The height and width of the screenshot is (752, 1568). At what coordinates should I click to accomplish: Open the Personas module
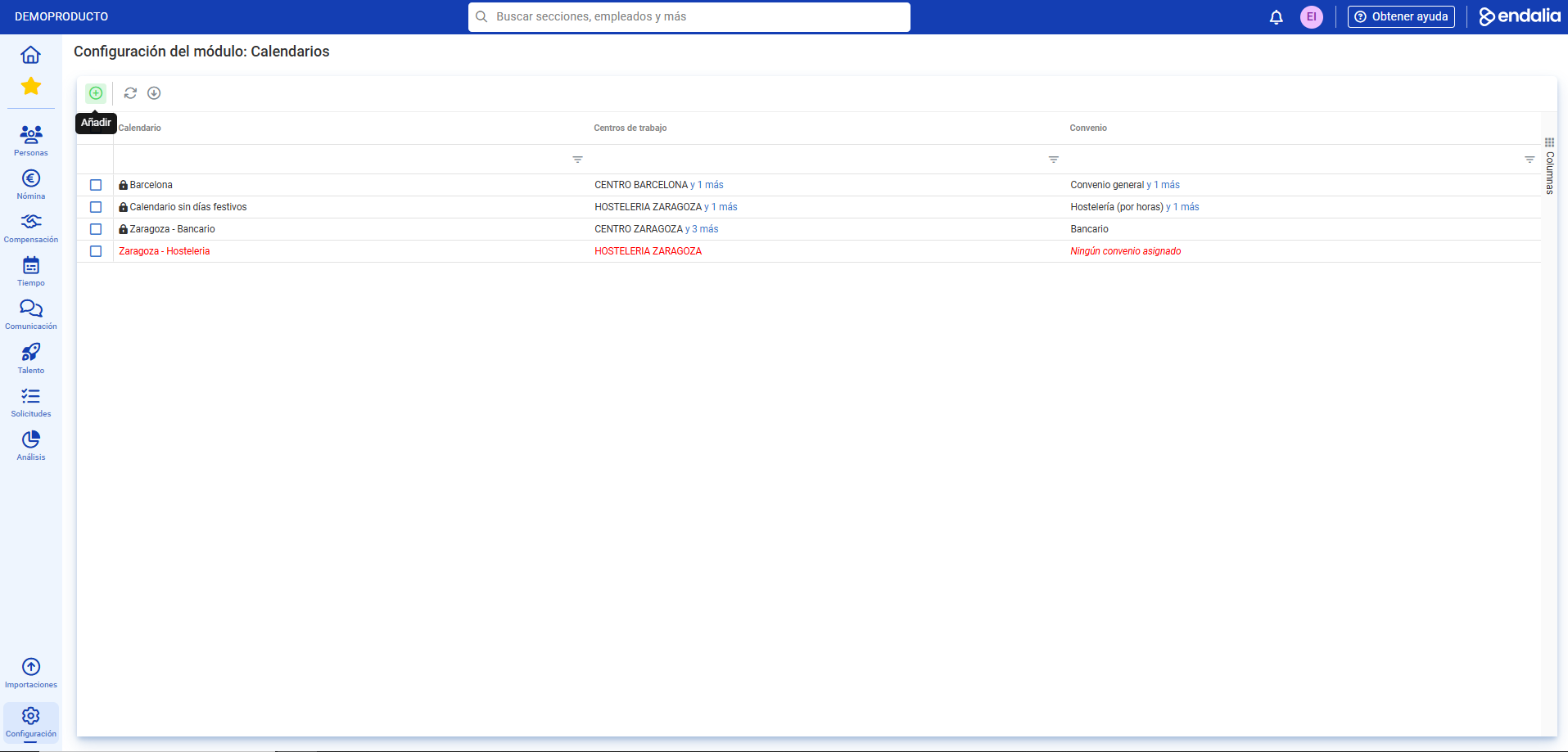(31, 141)
